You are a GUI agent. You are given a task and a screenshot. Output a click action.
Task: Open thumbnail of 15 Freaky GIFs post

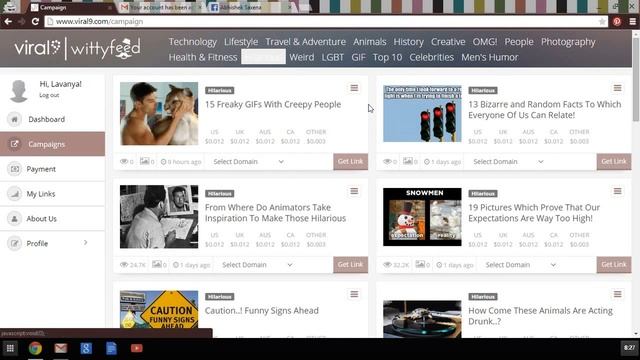coord(159,113)
